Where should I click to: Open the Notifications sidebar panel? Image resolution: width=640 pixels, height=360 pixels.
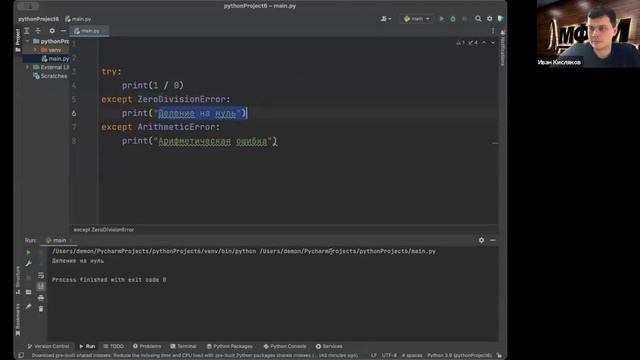pos(502,47)
